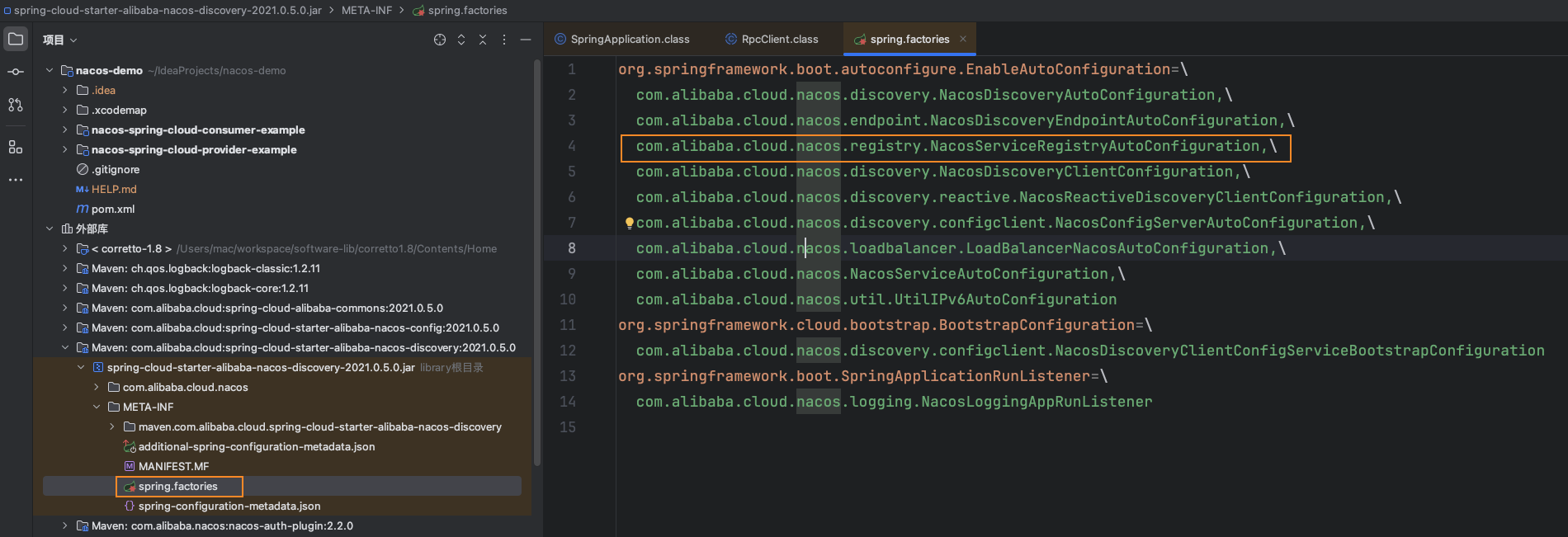Viewport: 1568px width, 537px height.
Task: Collapse the META-INF folder
Action: (97, 407)
